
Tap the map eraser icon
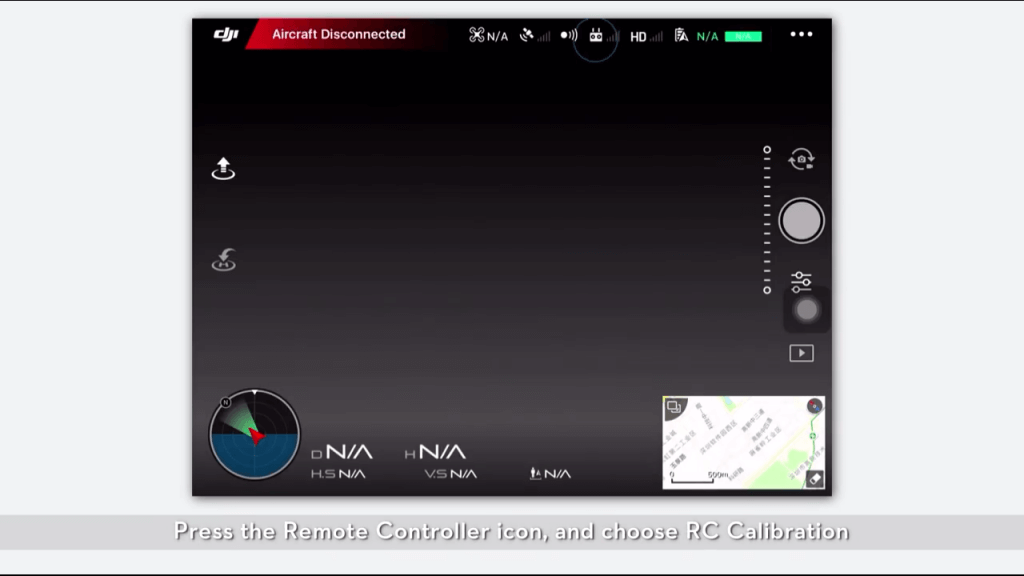click(x=814, y=479)
